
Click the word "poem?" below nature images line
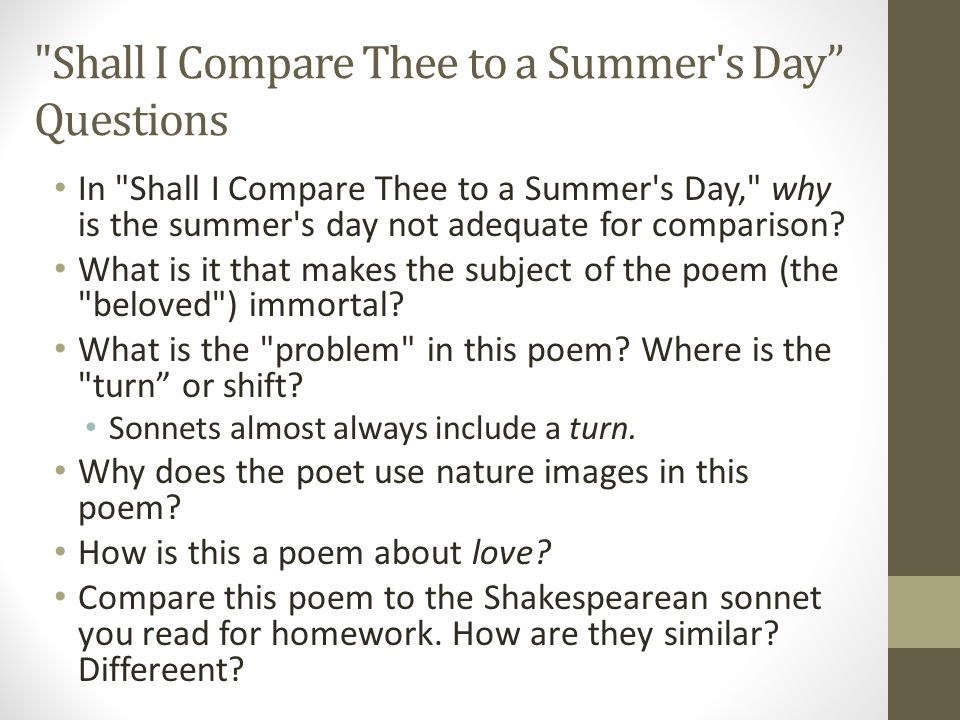[x=130, y=509]
